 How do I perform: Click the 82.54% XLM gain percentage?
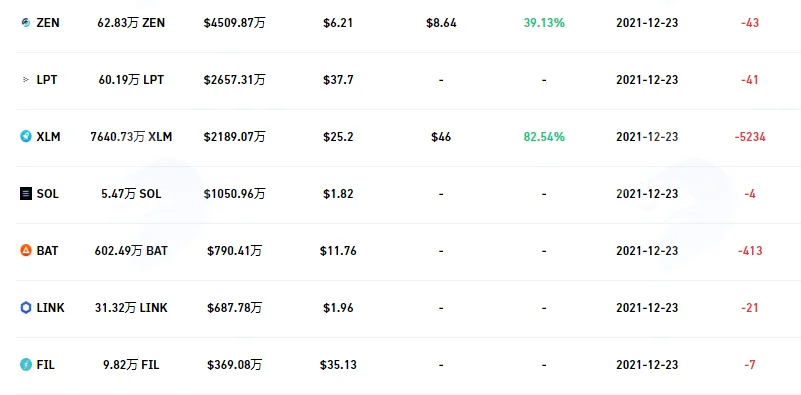pos(544,137)
